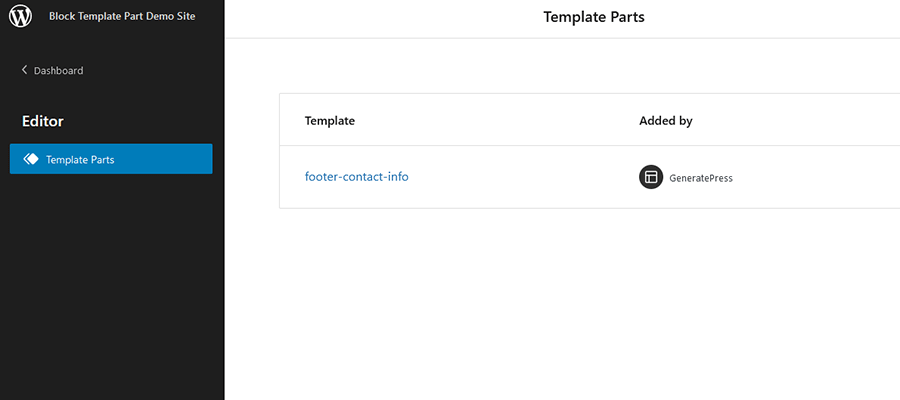Click blank row space between footer-contact-info and GeneratePress

pyautogui.click(x=520, y=177)
